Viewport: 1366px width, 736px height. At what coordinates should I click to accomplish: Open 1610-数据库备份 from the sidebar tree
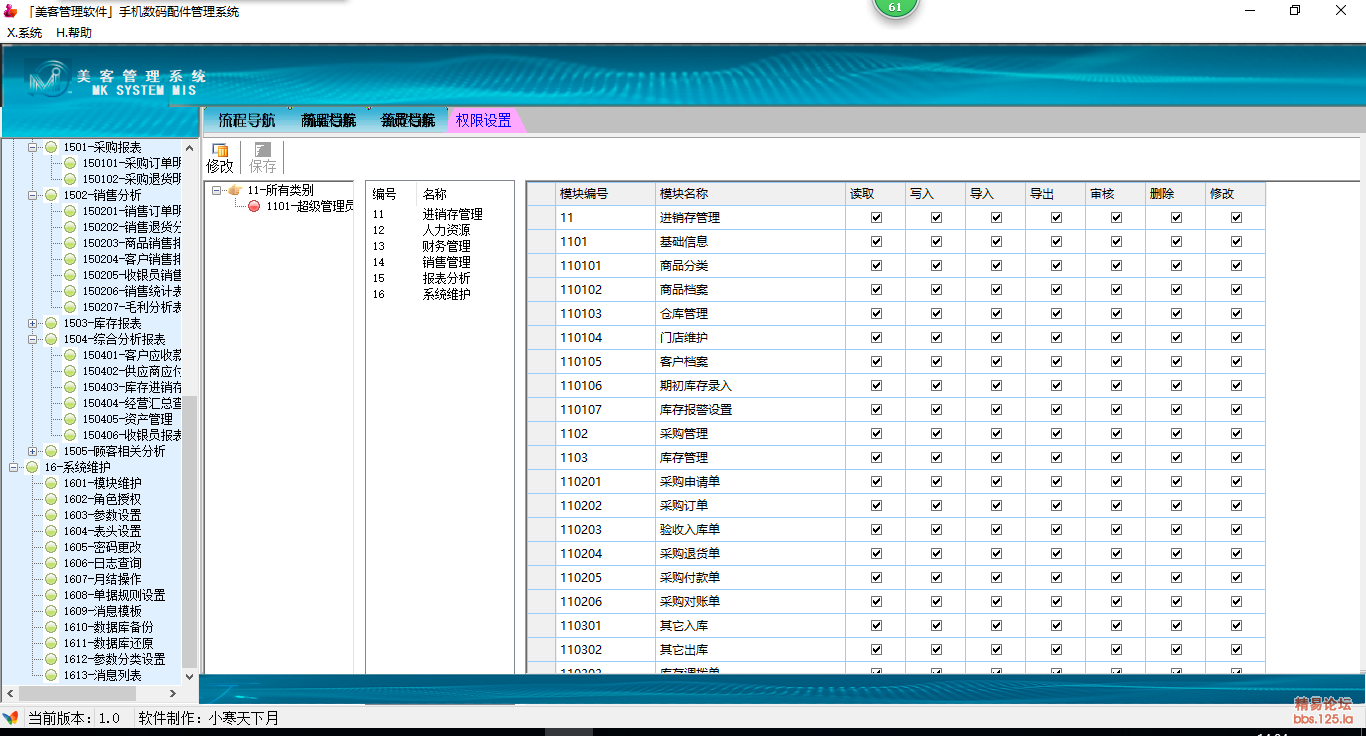coord(108,627)
